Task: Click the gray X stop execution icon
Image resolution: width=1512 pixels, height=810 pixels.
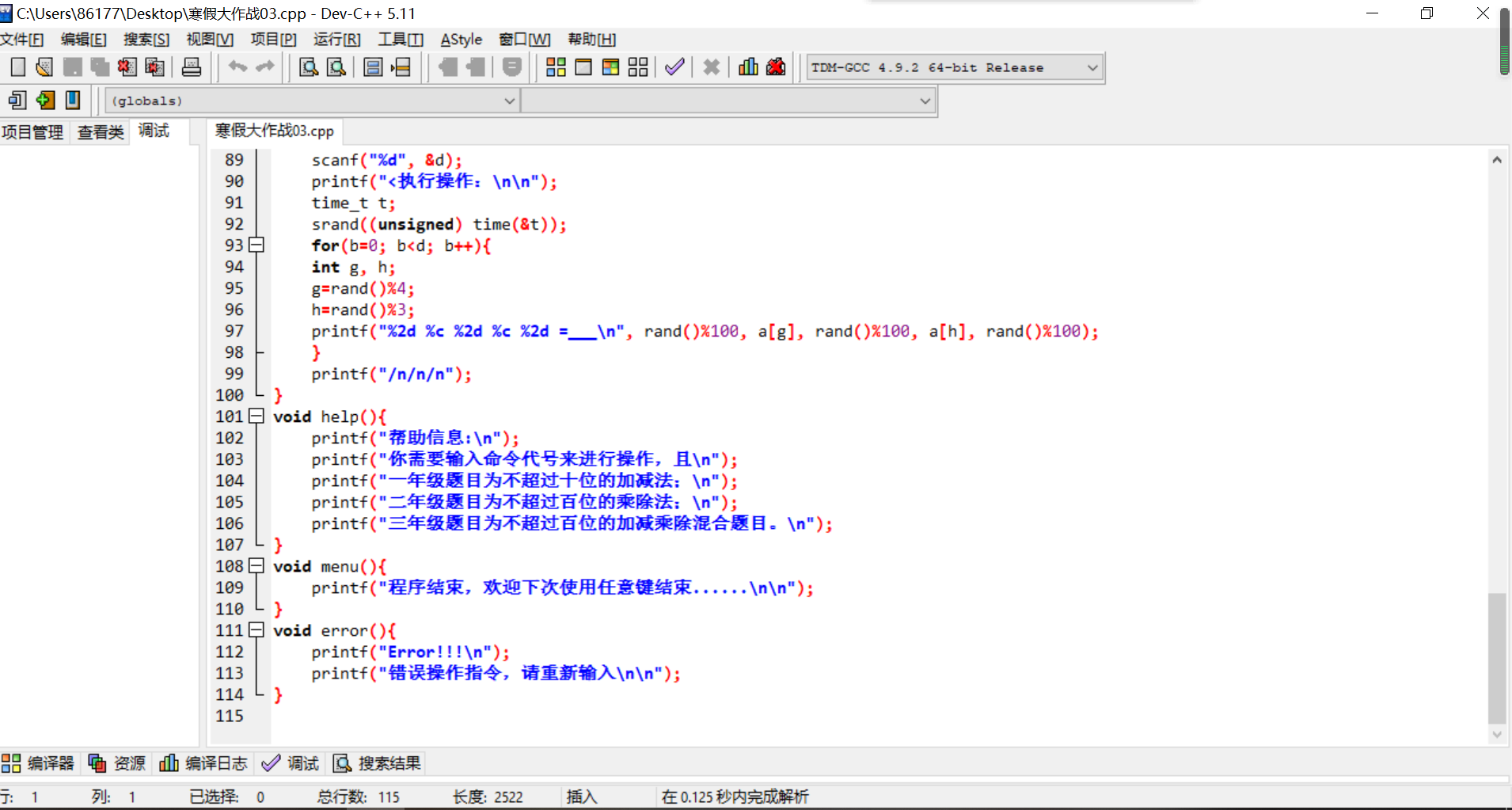Action: pos(712,67)
